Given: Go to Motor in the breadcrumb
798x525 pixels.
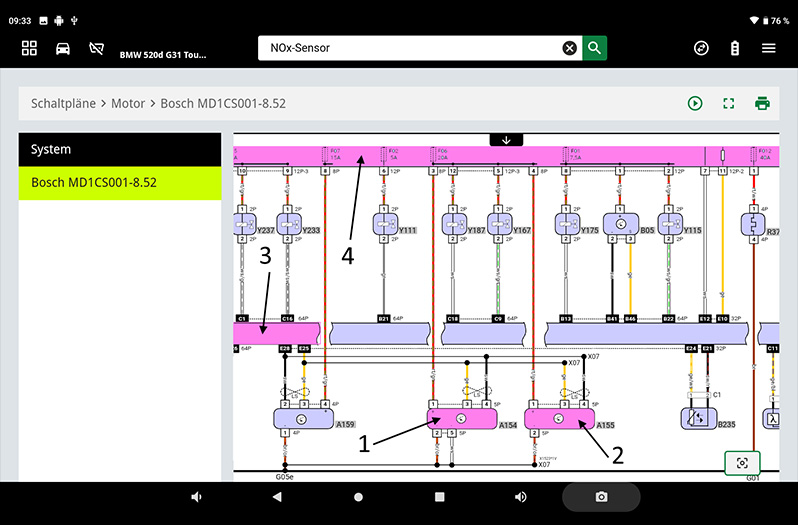Looking at the screenshot, I should coord(128,103).
